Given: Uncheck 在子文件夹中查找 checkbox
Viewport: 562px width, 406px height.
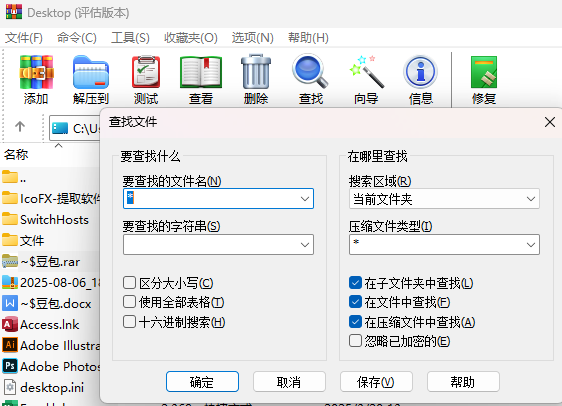Looking at the screenshot, I should 355,283.
